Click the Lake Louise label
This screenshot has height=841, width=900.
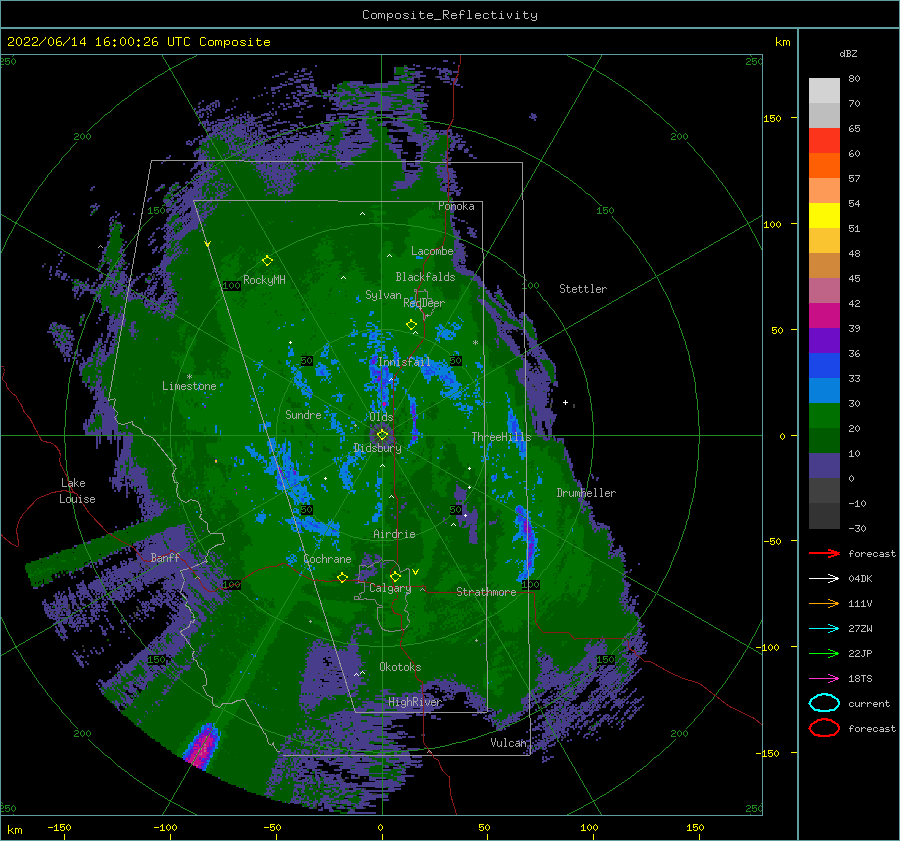77,491
